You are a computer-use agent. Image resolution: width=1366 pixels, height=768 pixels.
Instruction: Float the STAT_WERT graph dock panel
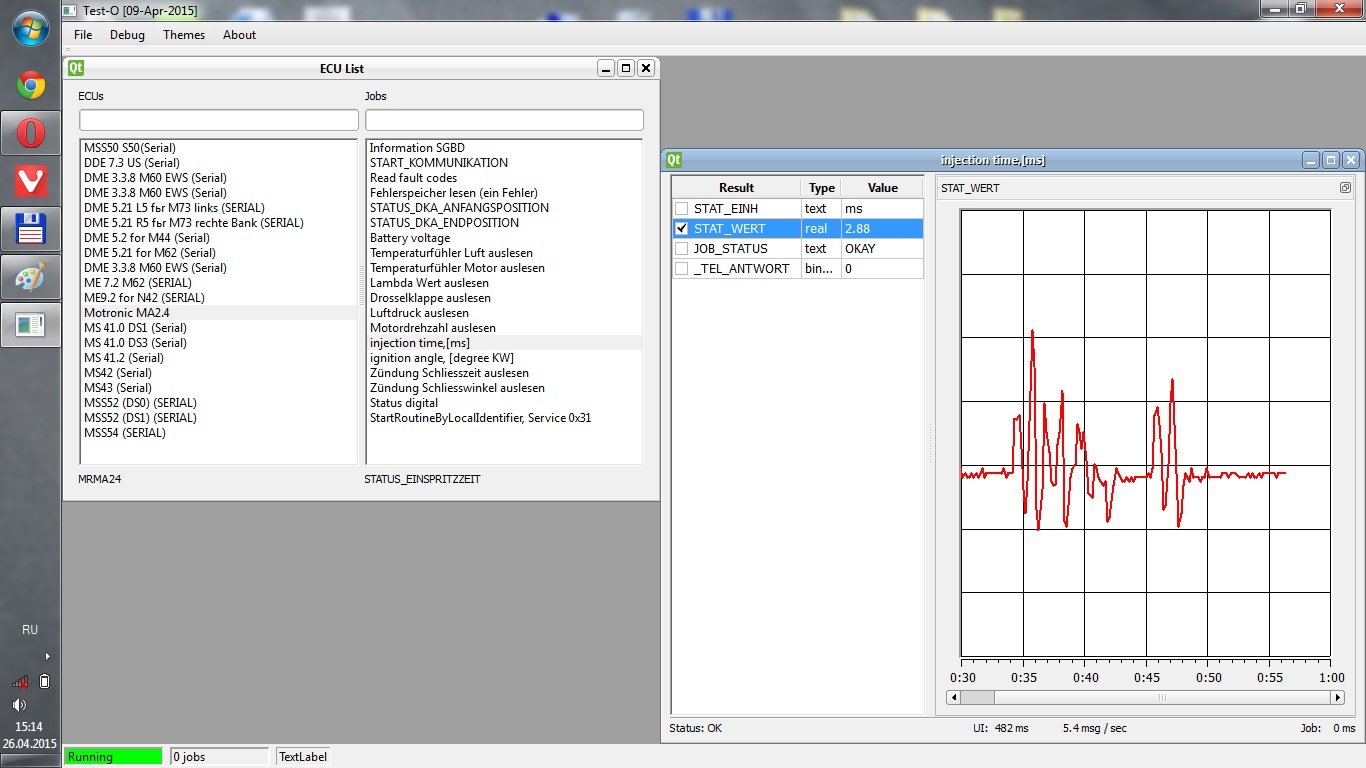(1345, 188)
